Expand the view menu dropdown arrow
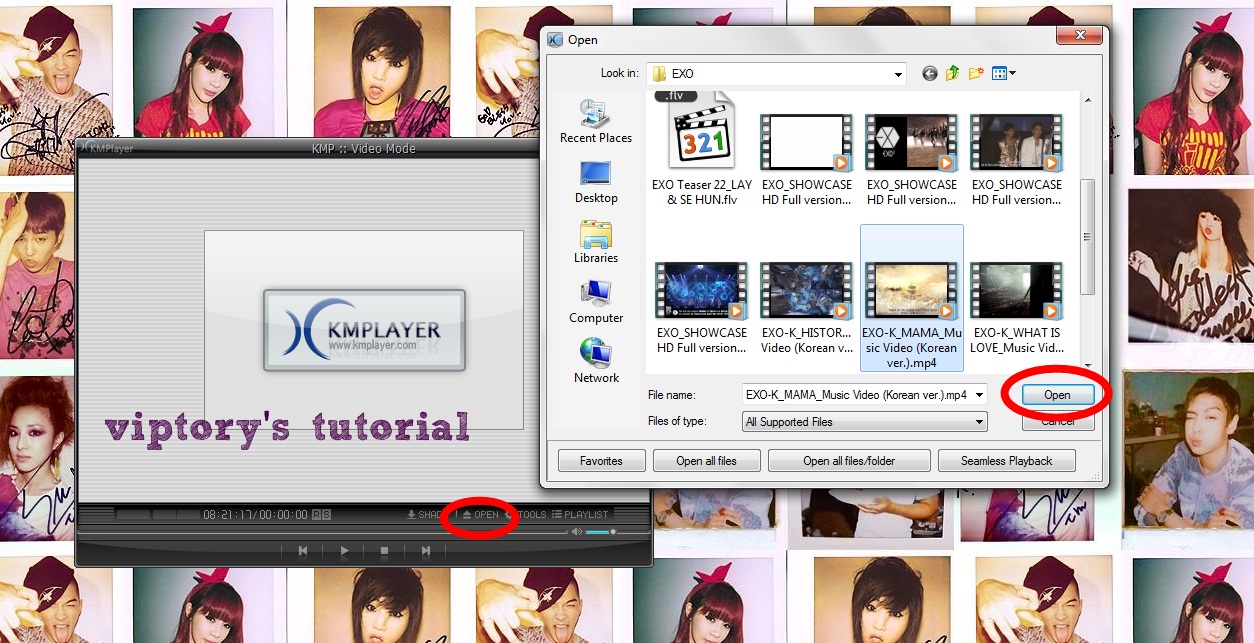Viewport: 1254px width, 643px height. click(1012, 73)
